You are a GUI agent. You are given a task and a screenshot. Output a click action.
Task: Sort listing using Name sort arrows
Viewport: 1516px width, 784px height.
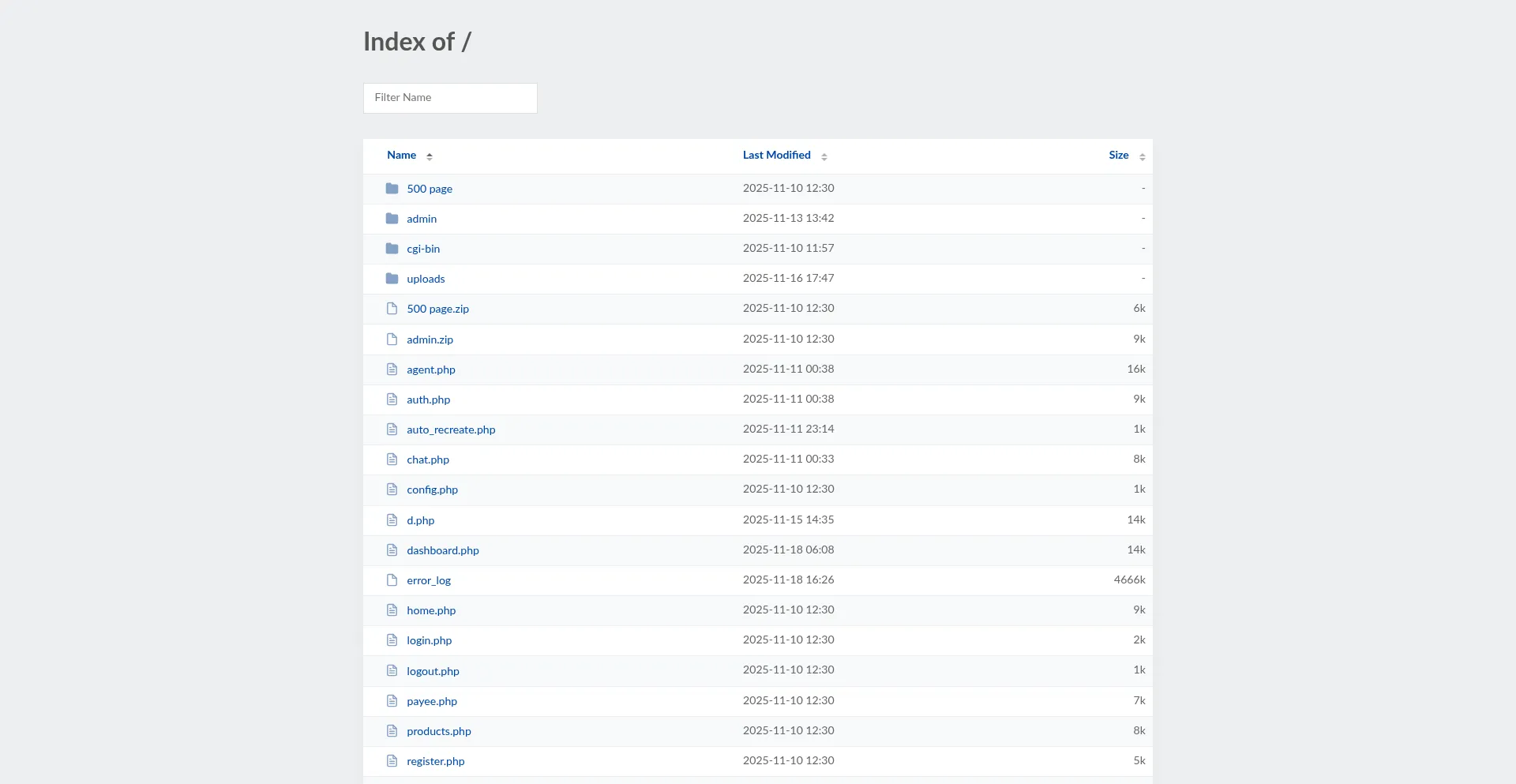[430, 156]
